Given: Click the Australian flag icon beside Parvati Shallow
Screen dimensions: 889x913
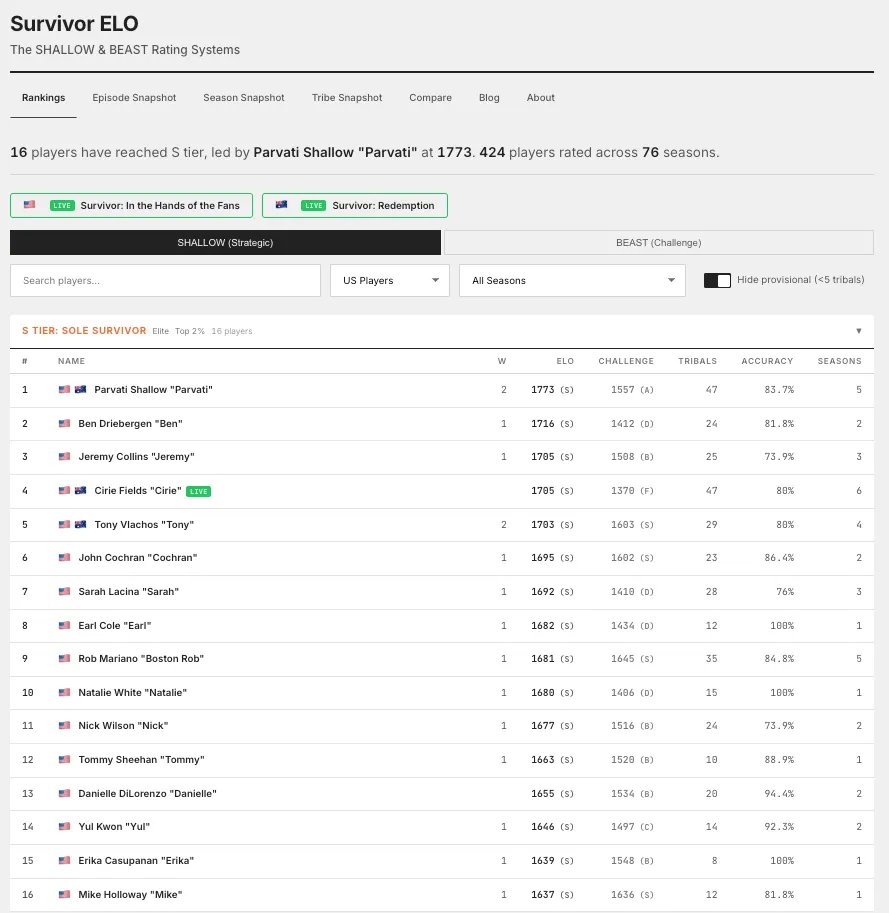Looking at the screenshot, I should click(80, 390).
